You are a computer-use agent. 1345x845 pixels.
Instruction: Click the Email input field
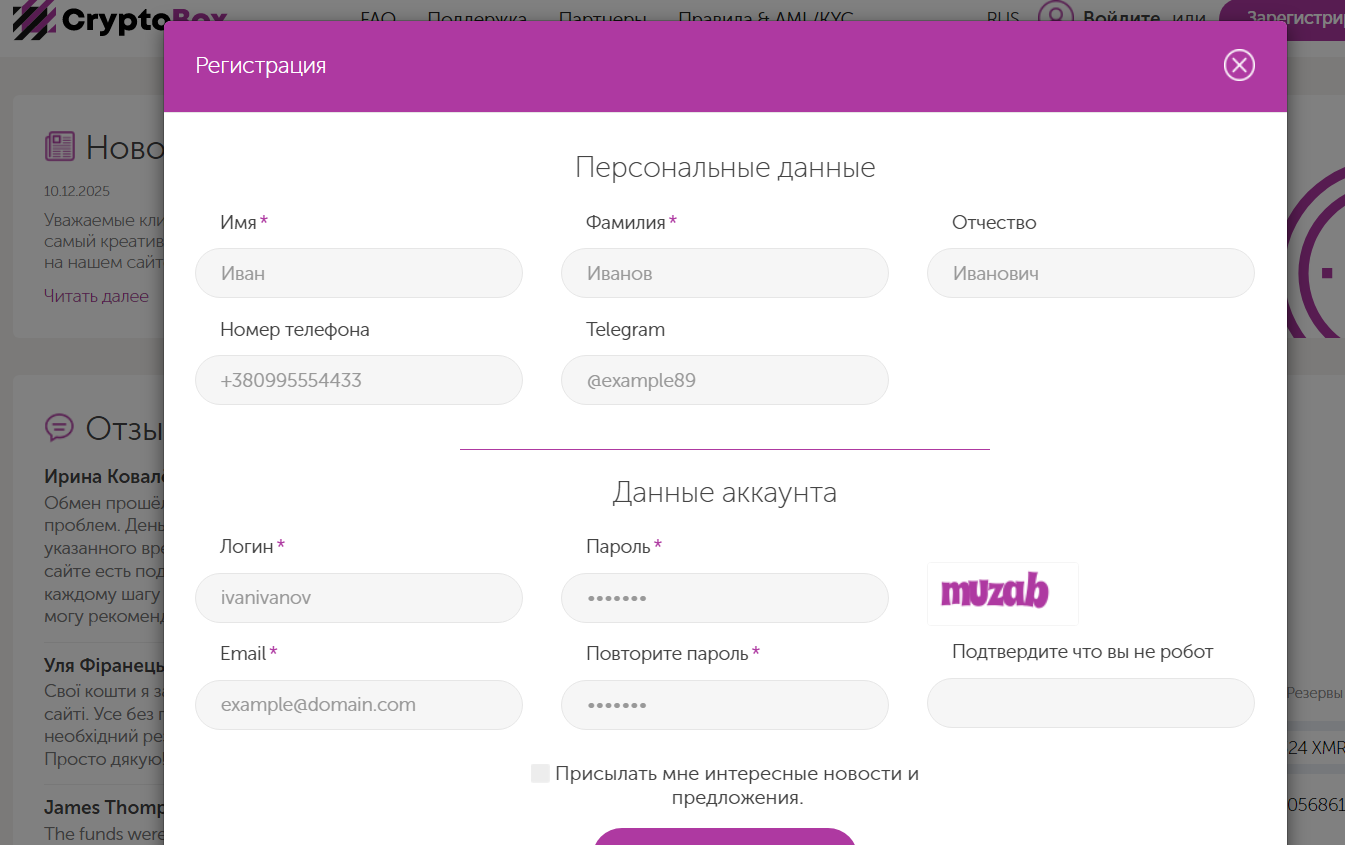pos(358,704)
